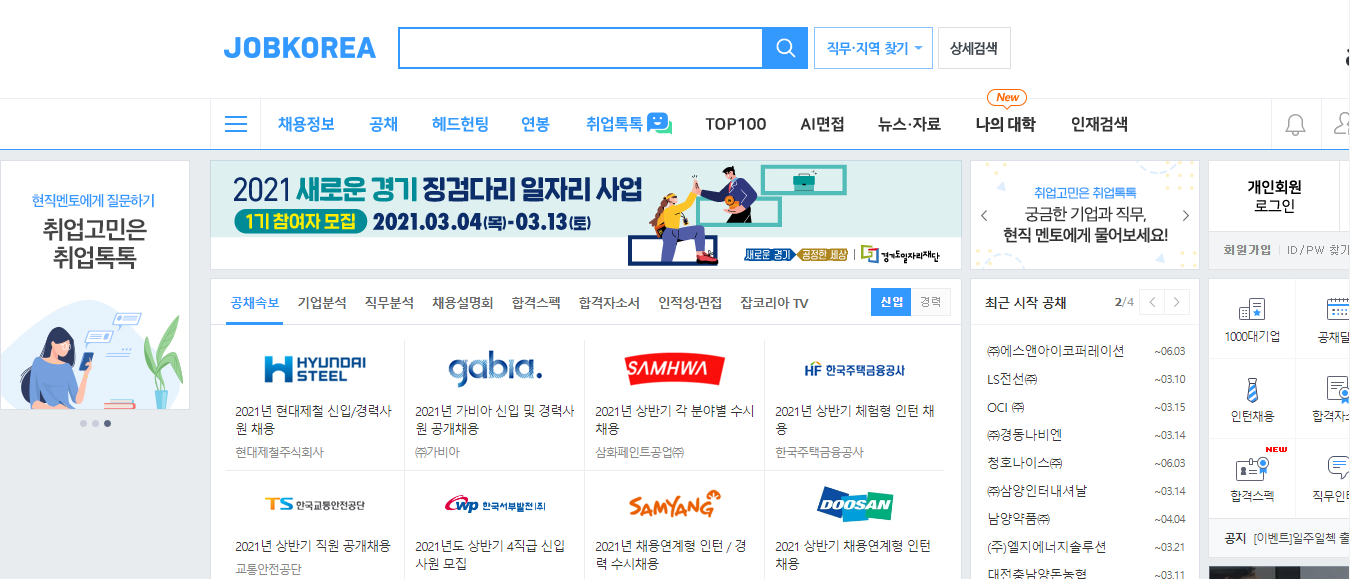
Task: Open 청호나이스㈜ recruitment entry
Action: 1024,463
